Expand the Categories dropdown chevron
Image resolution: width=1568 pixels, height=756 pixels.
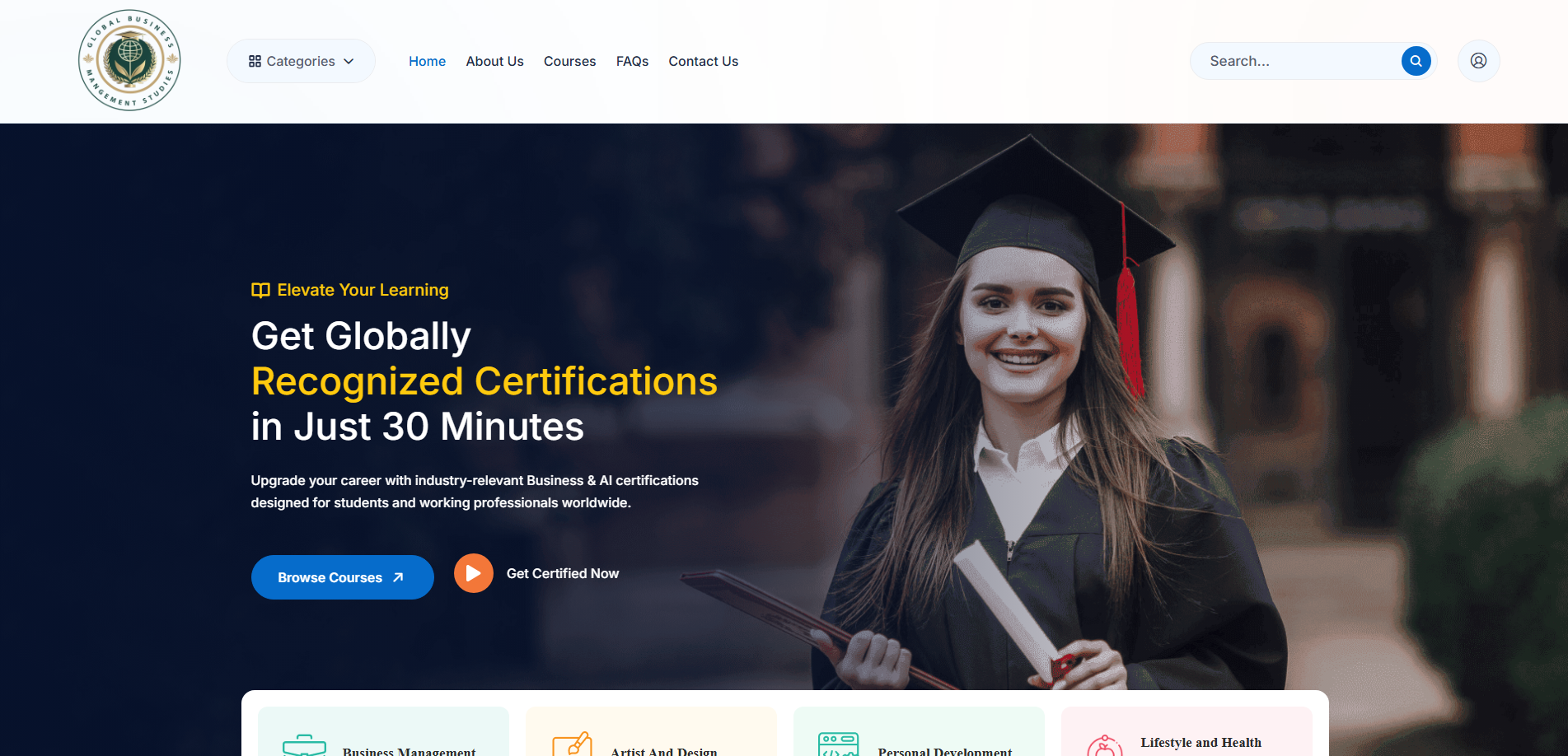point(349,61)
